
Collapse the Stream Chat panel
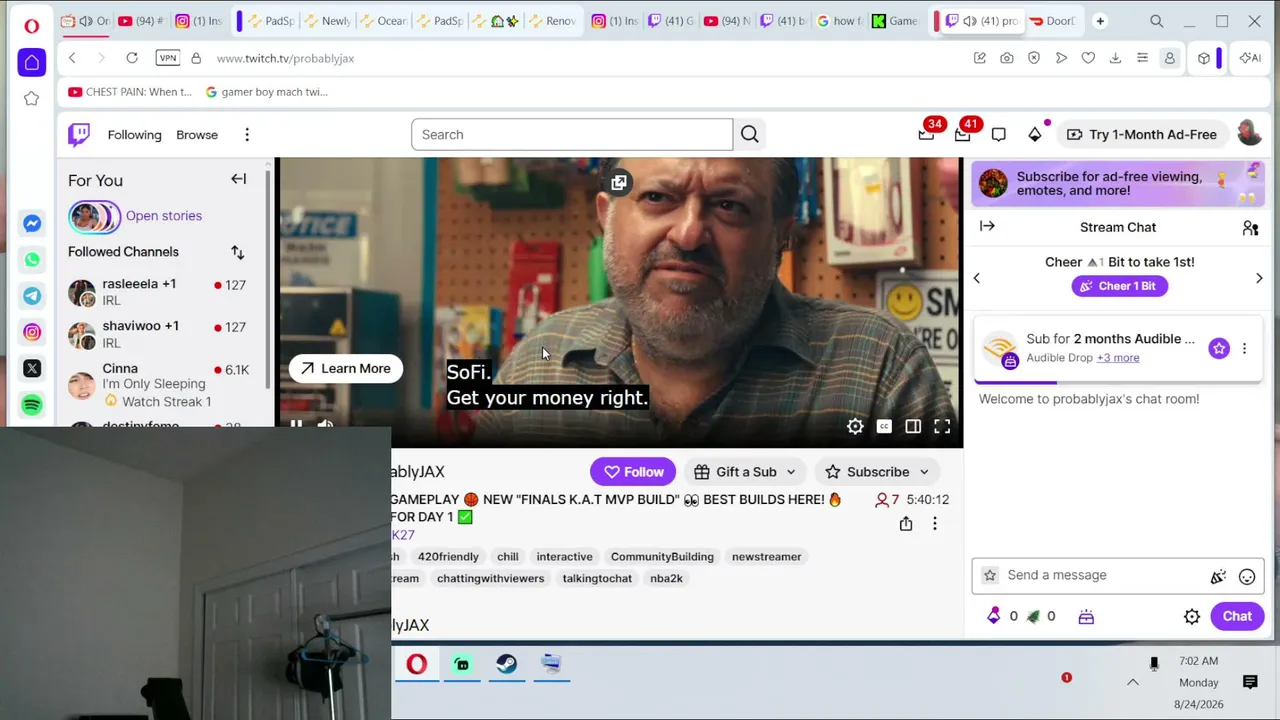(987, 227)
